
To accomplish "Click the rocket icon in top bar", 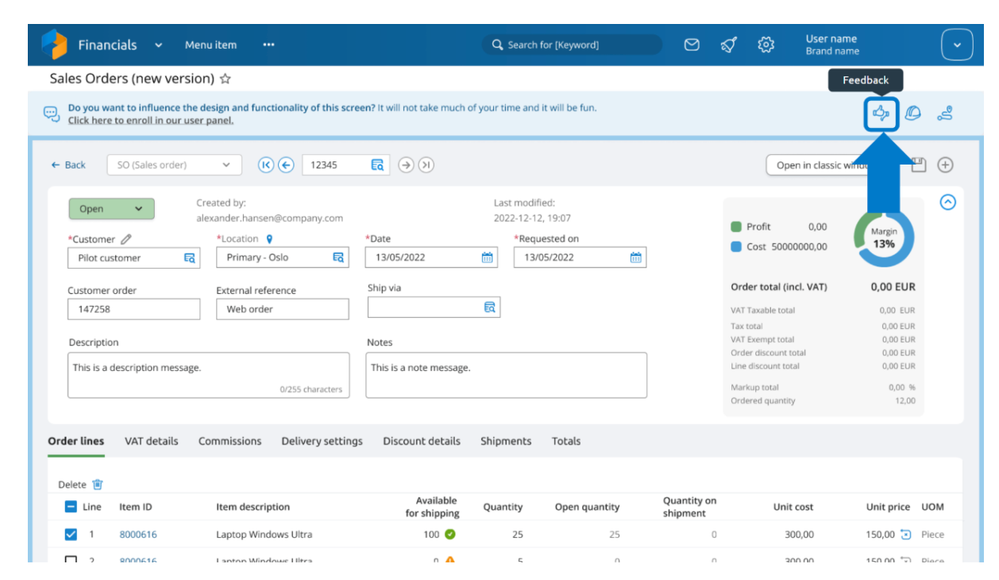I will (729, 45).
